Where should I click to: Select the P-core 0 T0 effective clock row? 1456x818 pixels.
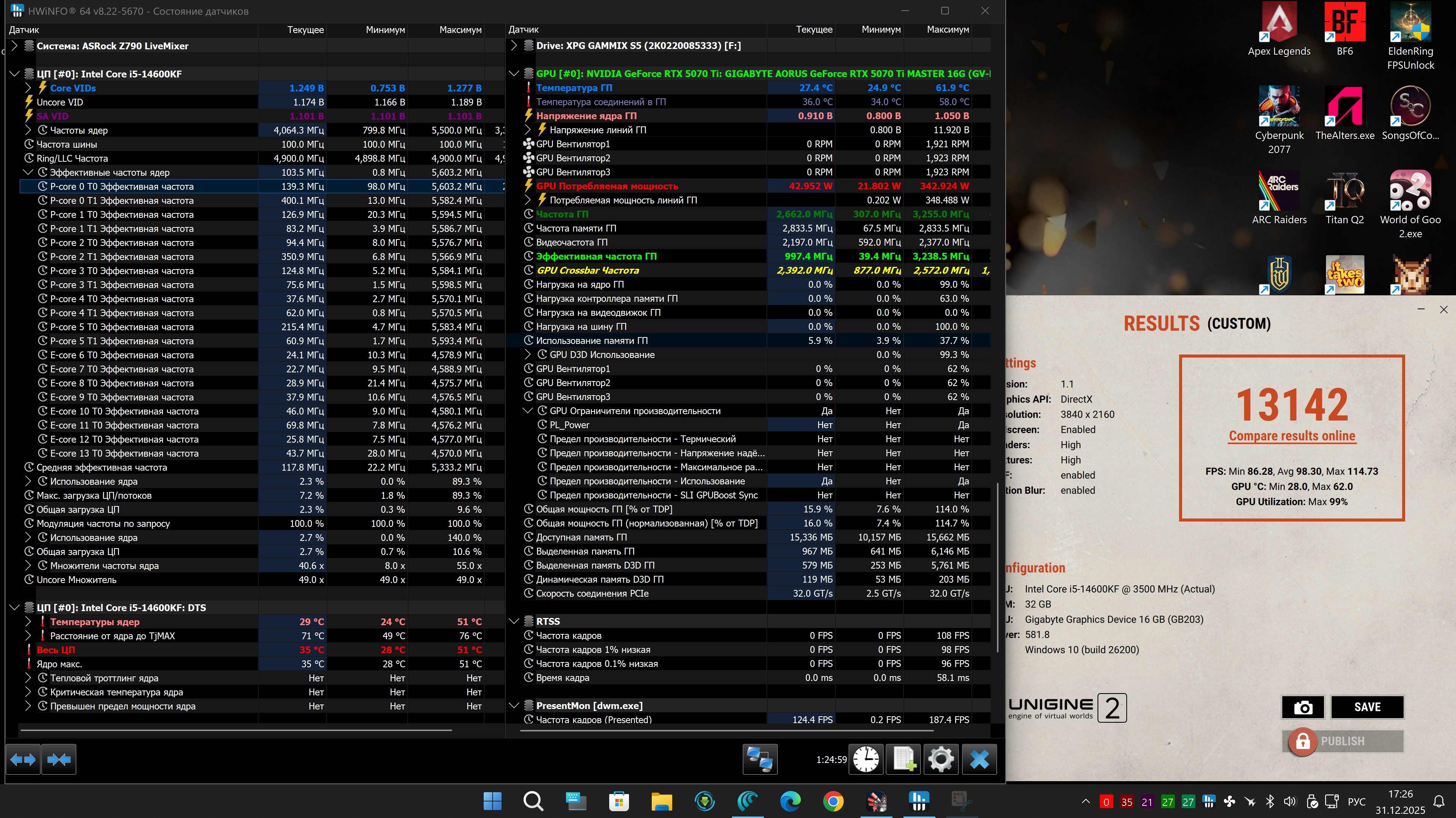(121, 186)
